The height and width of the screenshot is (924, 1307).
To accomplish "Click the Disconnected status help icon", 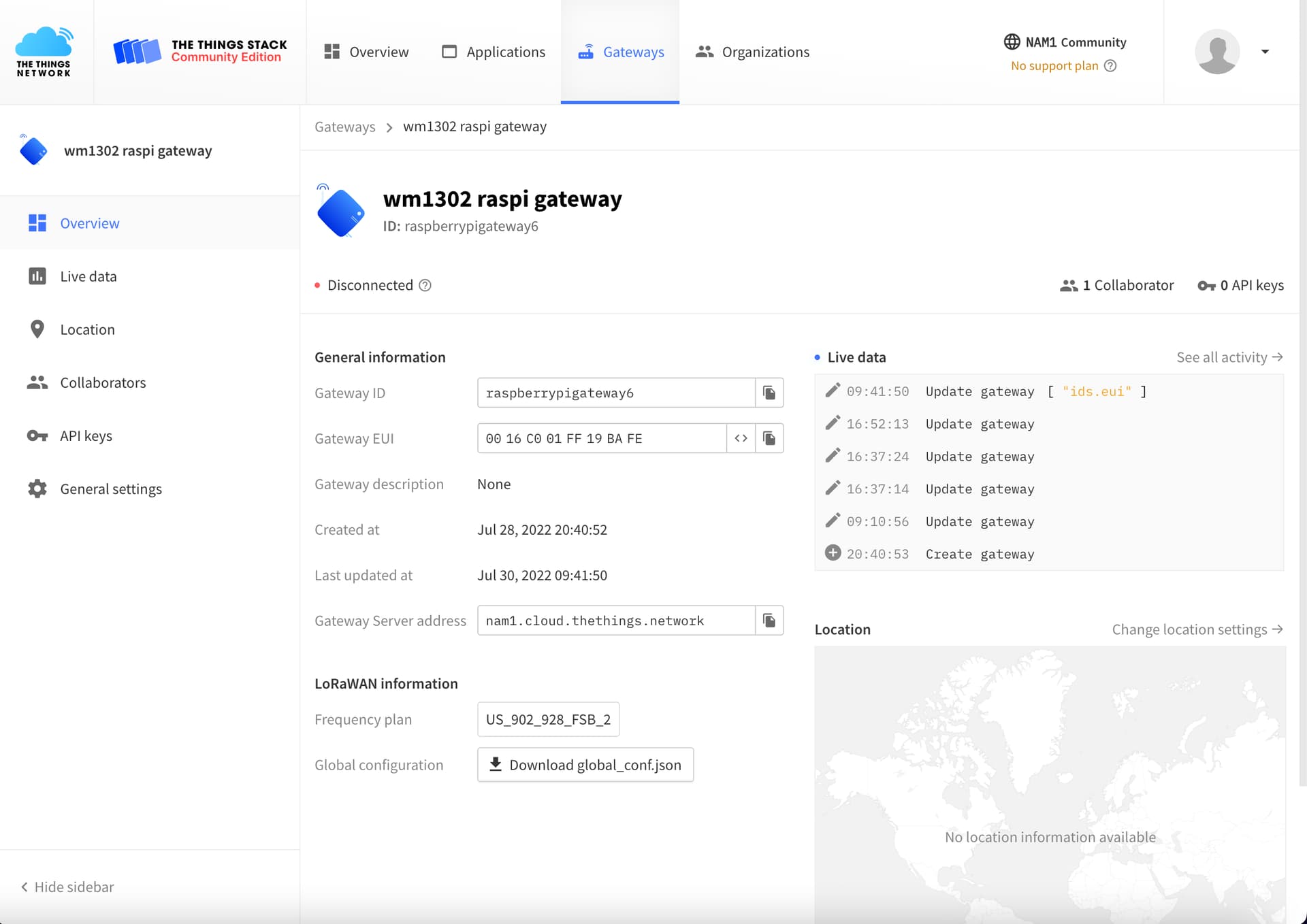I will [x=425, y=285].
